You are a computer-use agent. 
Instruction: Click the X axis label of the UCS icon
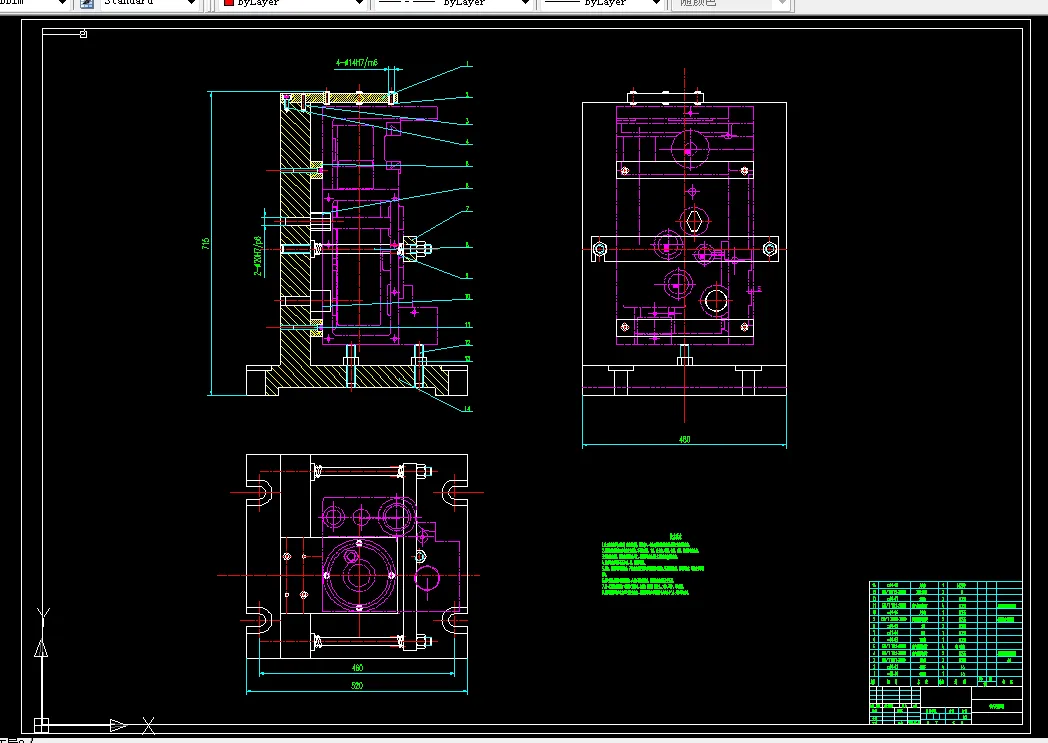point(148,725)
